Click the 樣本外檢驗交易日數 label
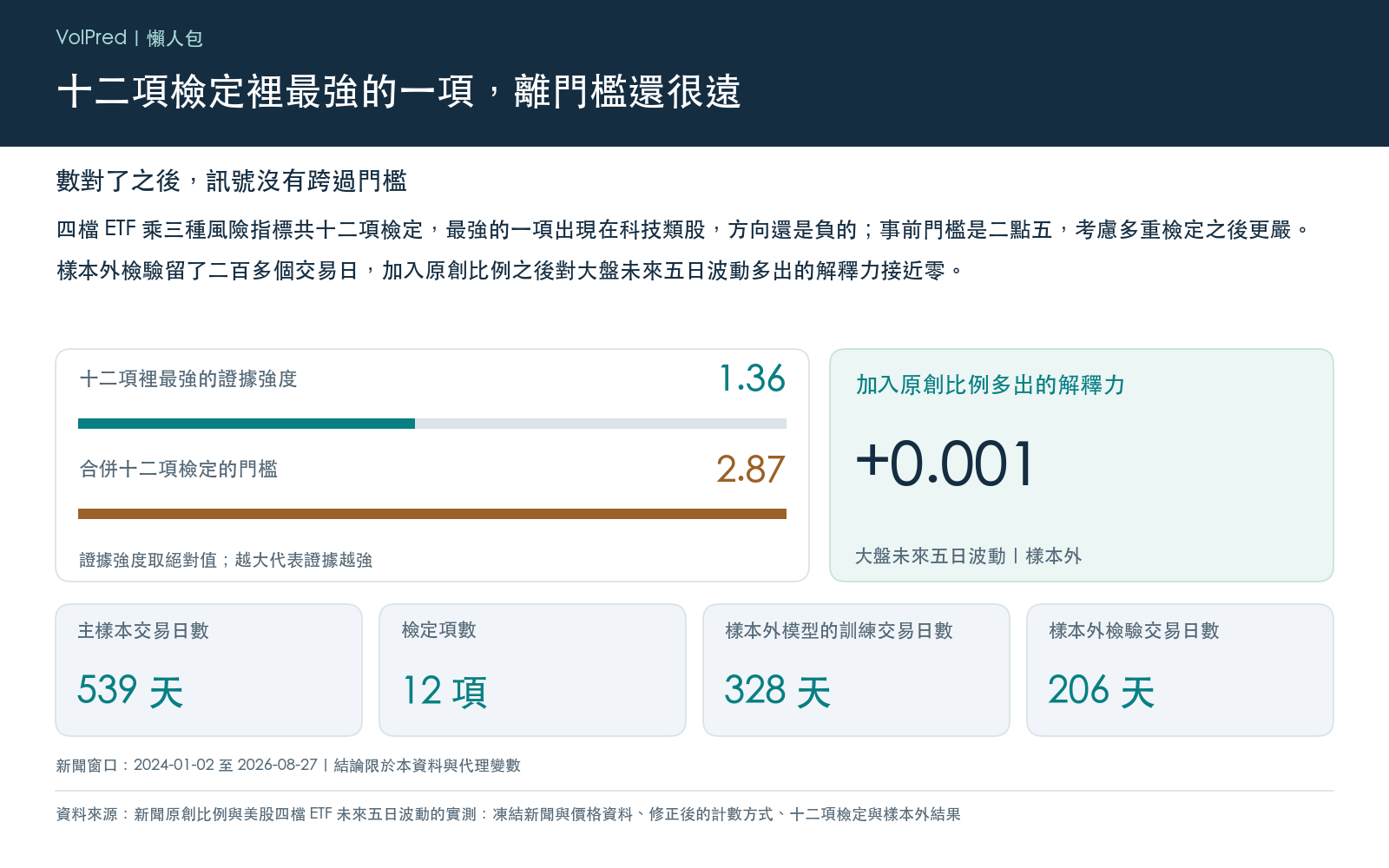The width and height of the screenshot is (1389, 868). pos(1134,630)
